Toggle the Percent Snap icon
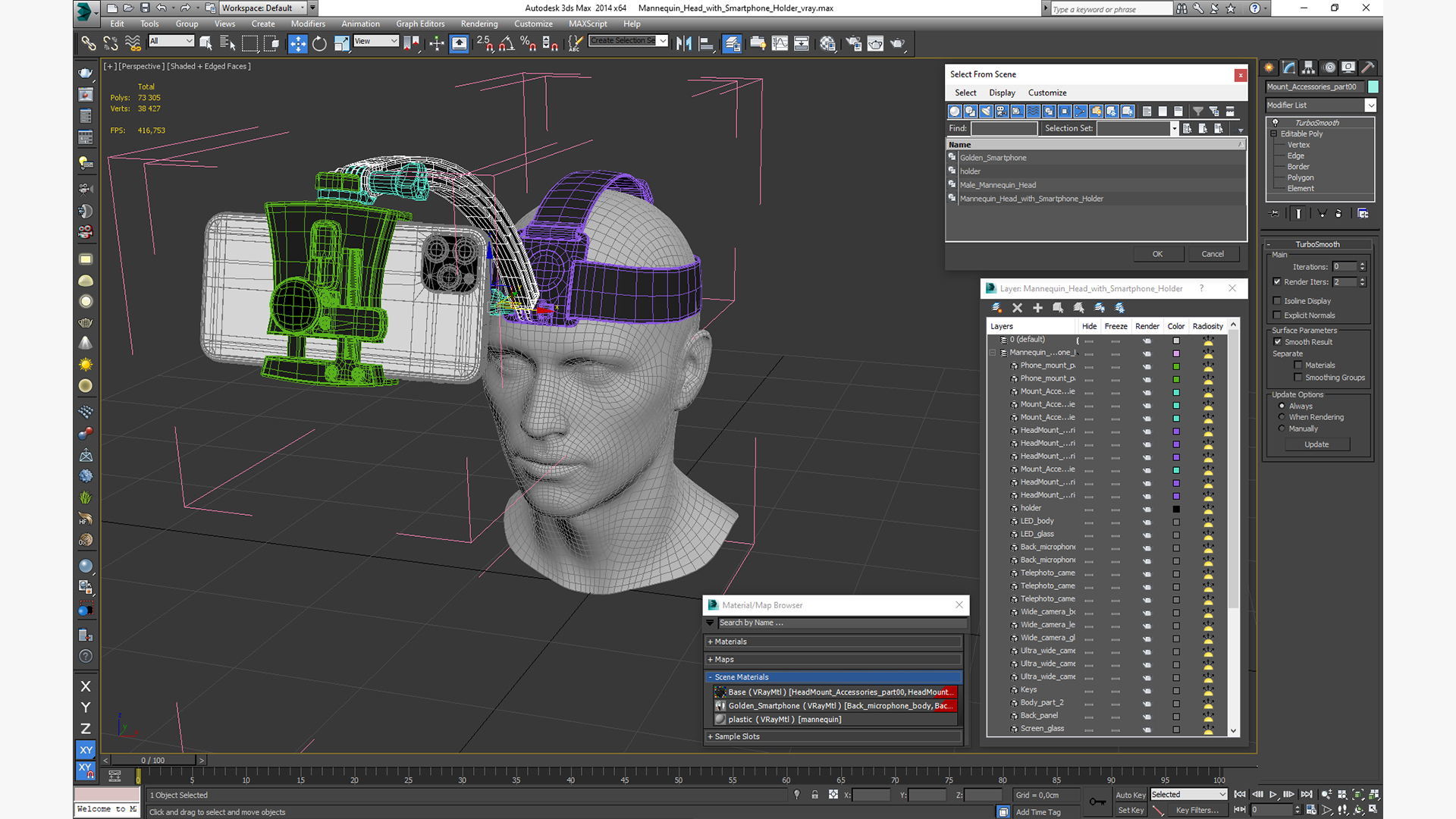The image size is (1456, 819). pyautogui.click(x=529, y=43)
